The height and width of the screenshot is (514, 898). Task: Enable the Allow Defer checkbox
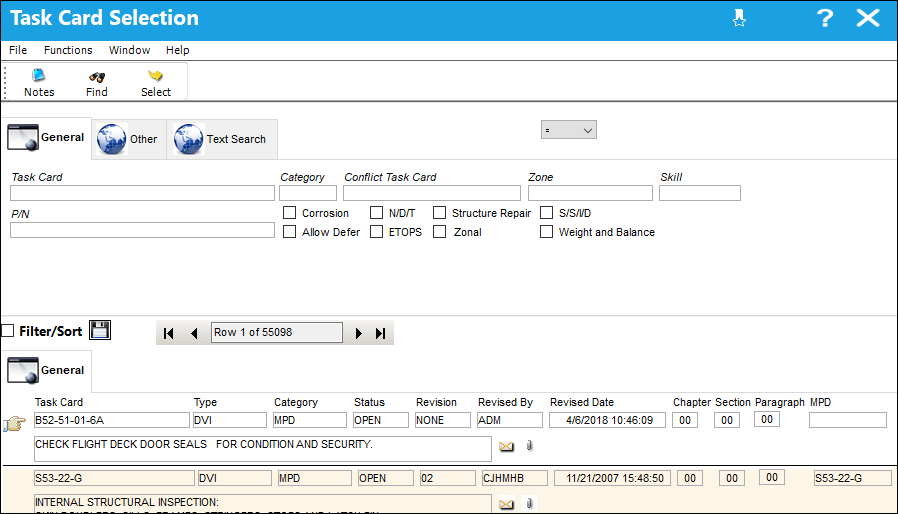[x=290, y=232]
